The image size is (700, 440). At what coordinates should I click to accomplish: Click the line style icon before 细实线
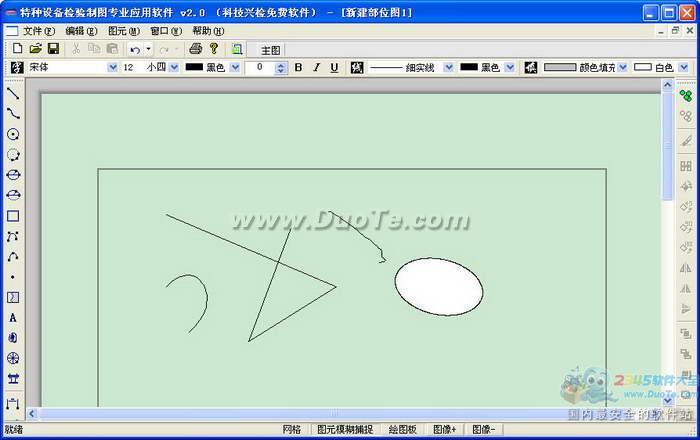tap(357, 67)
